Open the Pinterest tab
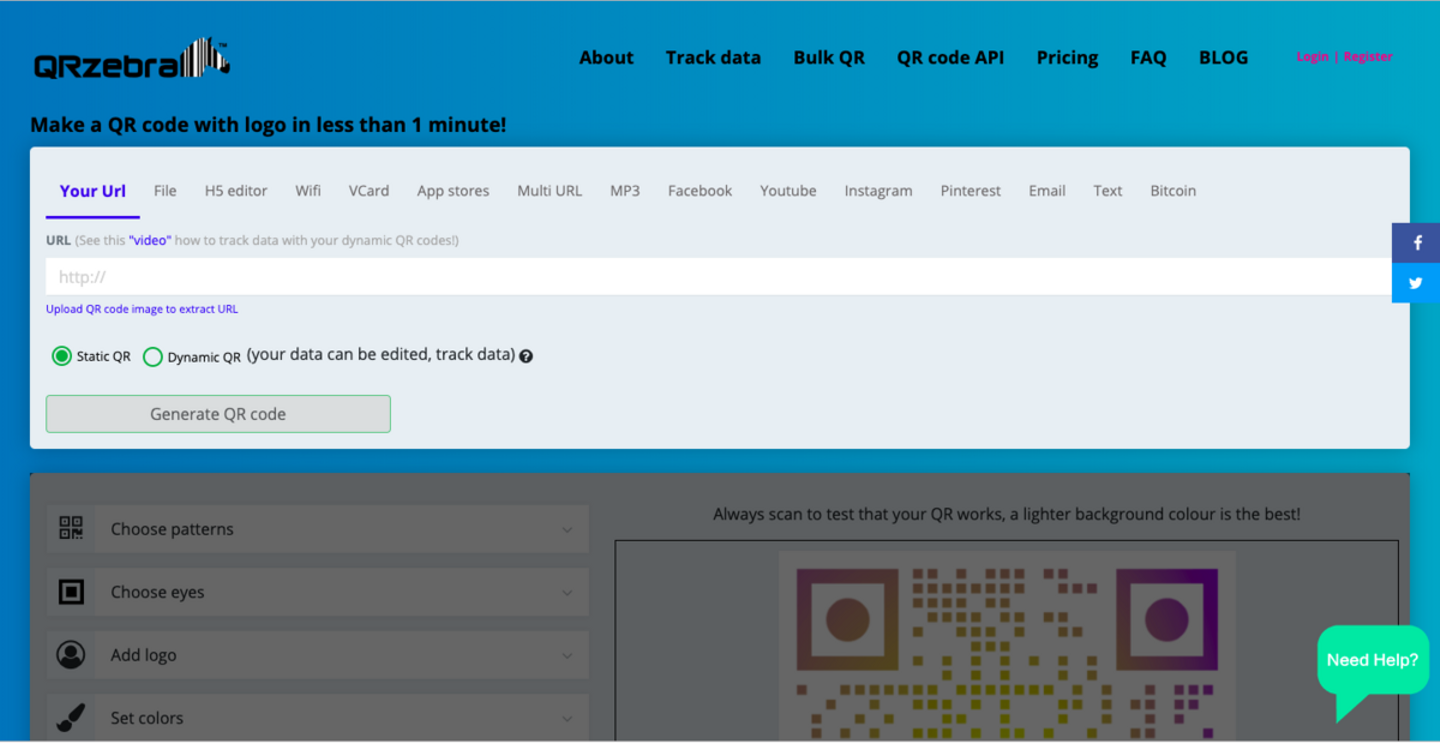The height and width of the screenshot is (743, 1440). (x=970, y=191)
